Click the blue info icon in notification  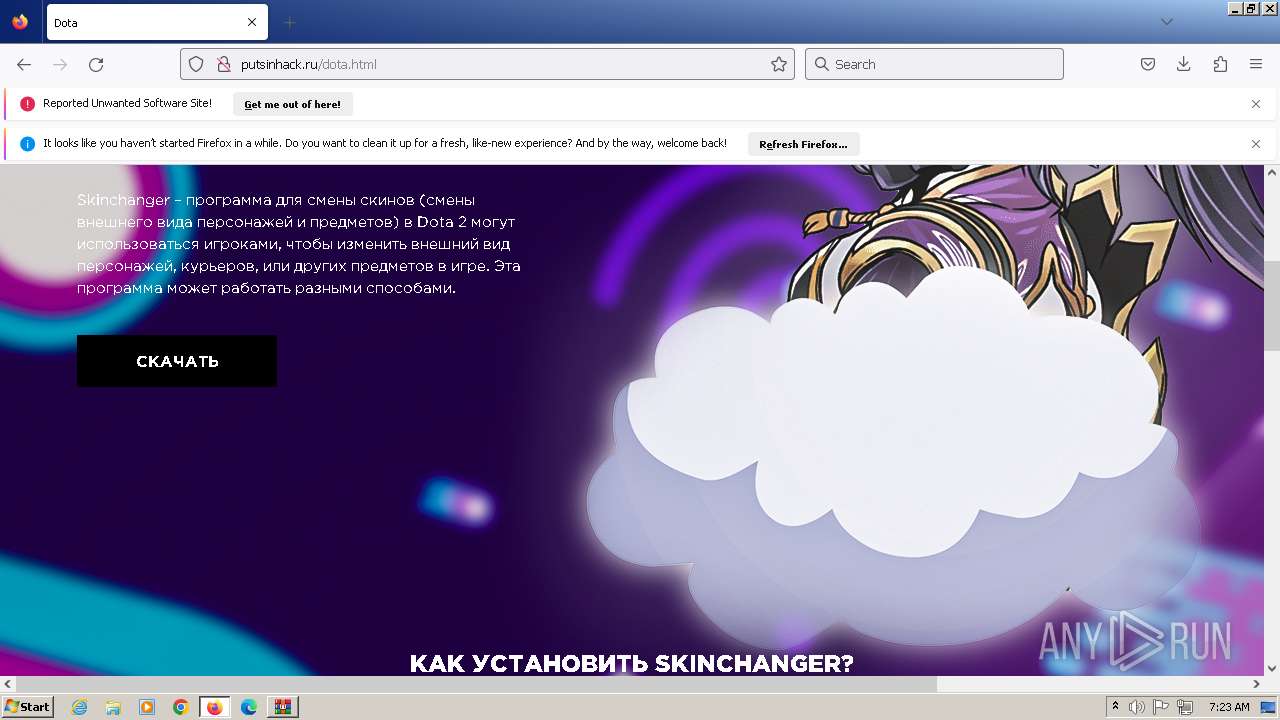click(27, 144)
